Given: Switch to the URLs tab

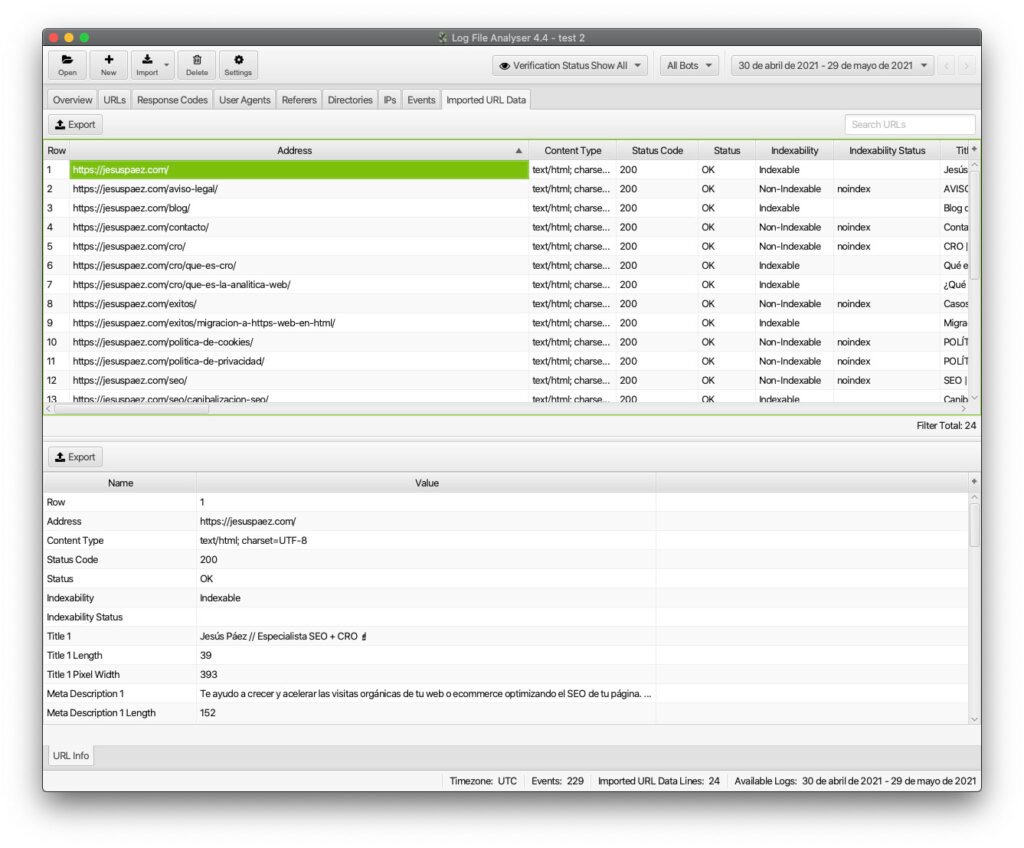Looking at the screenshot, I should pos(114,100).
